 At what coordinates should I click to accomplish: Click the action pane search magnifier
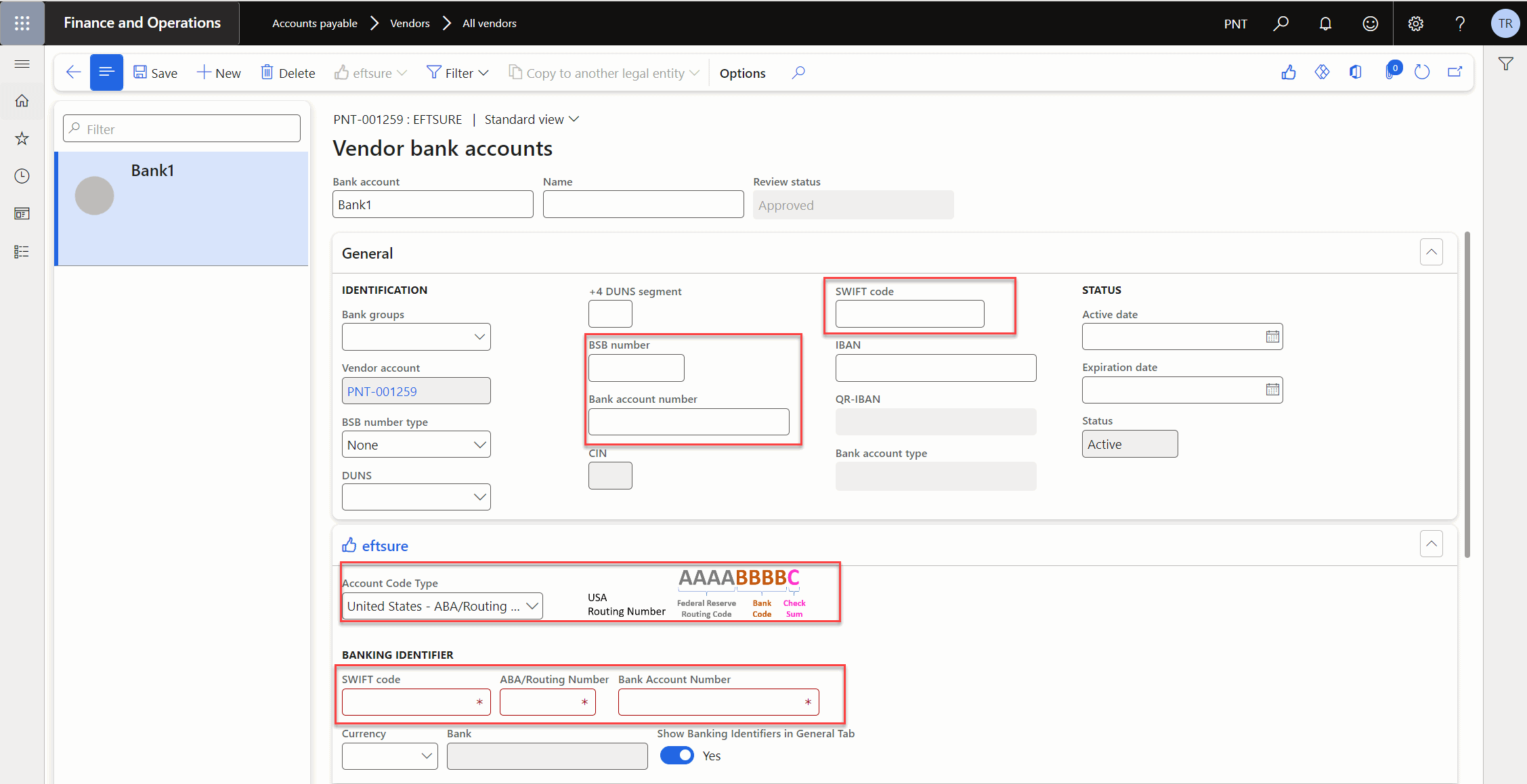click(798, 72)
